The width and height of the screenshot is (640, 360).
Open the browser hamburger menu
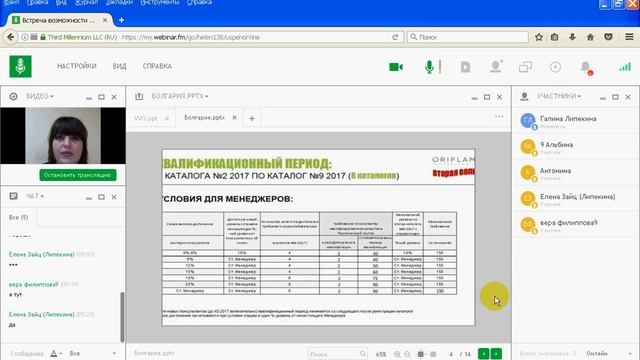click(x=629, y=37)
